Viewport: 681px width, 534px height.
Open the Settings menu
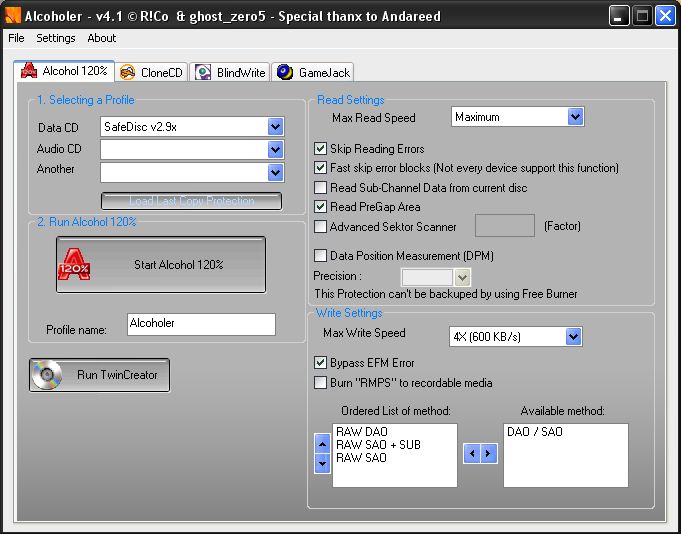(x=56, y=38)
